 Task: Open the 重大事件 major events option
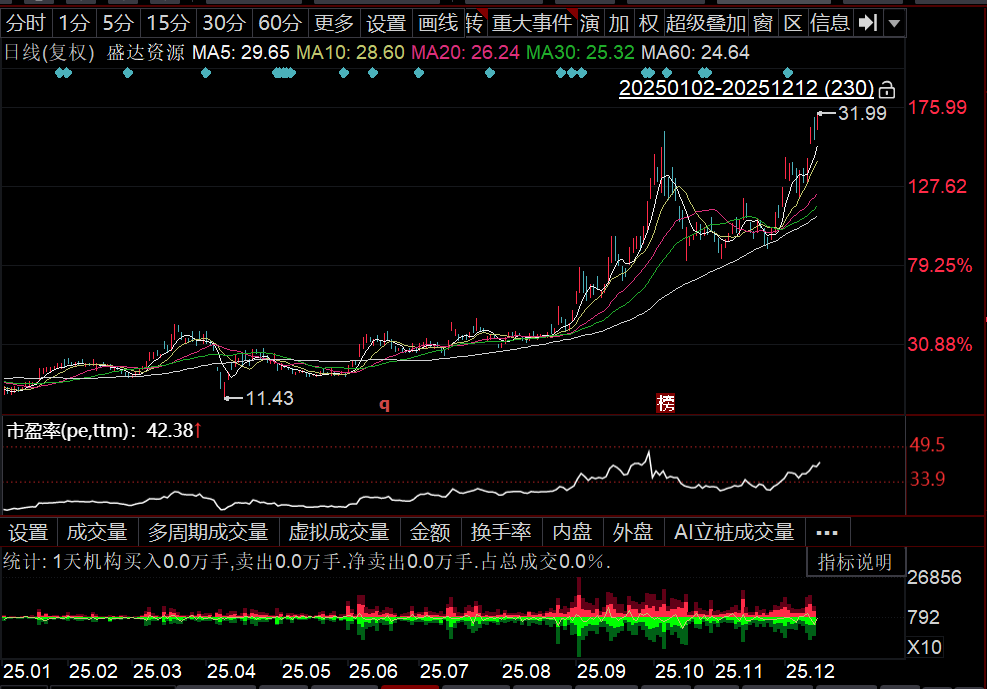tap(532, 23)
